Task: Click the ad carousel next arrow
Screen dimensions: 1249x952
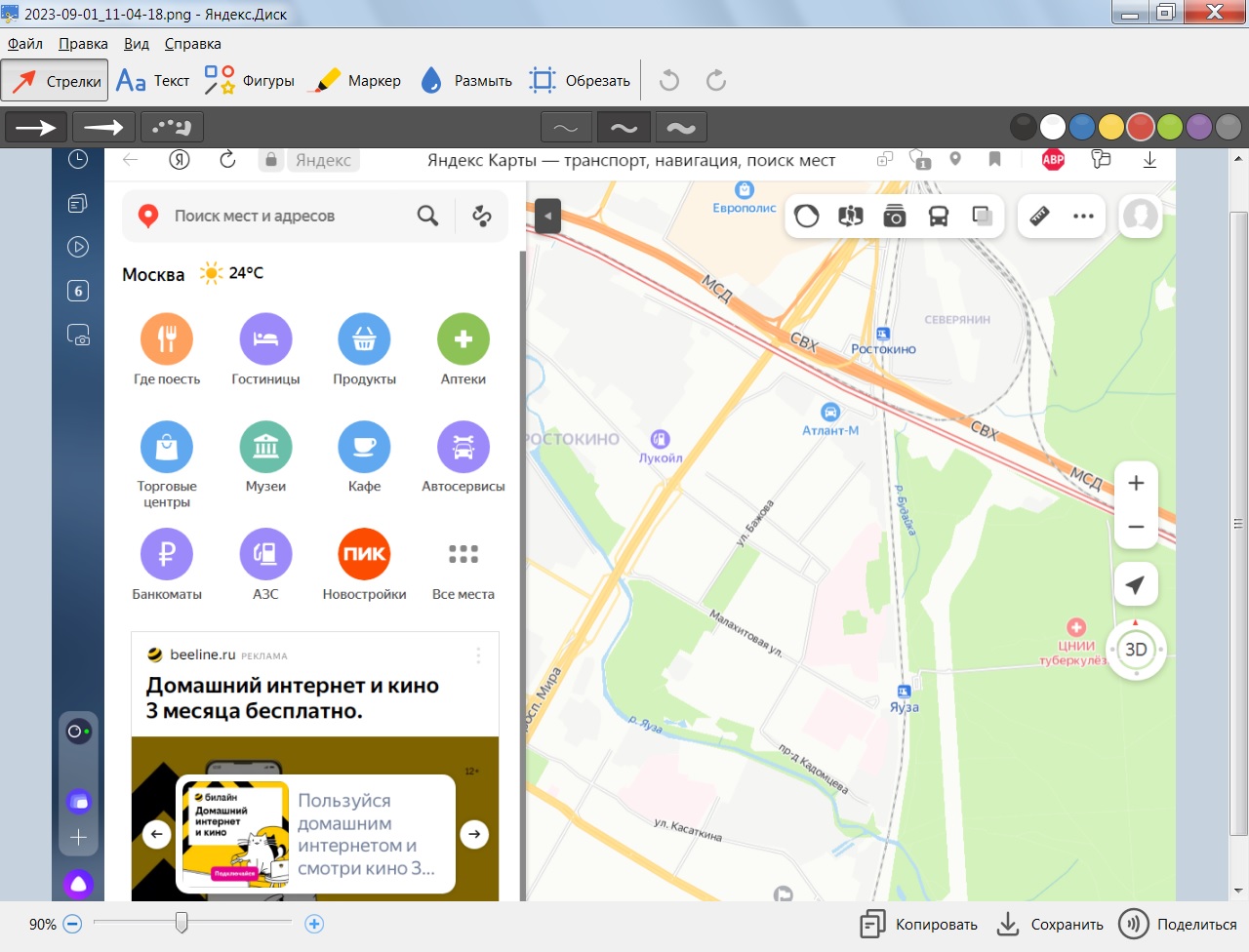Action: pyautogui.click(x=474, y=834)
